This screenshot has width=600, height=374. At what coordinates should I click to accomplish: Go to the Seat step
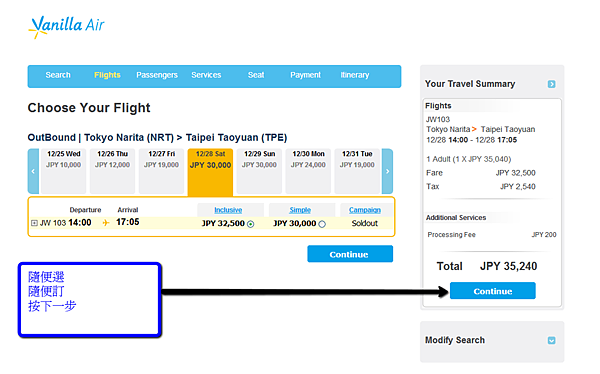click(256, 75)
